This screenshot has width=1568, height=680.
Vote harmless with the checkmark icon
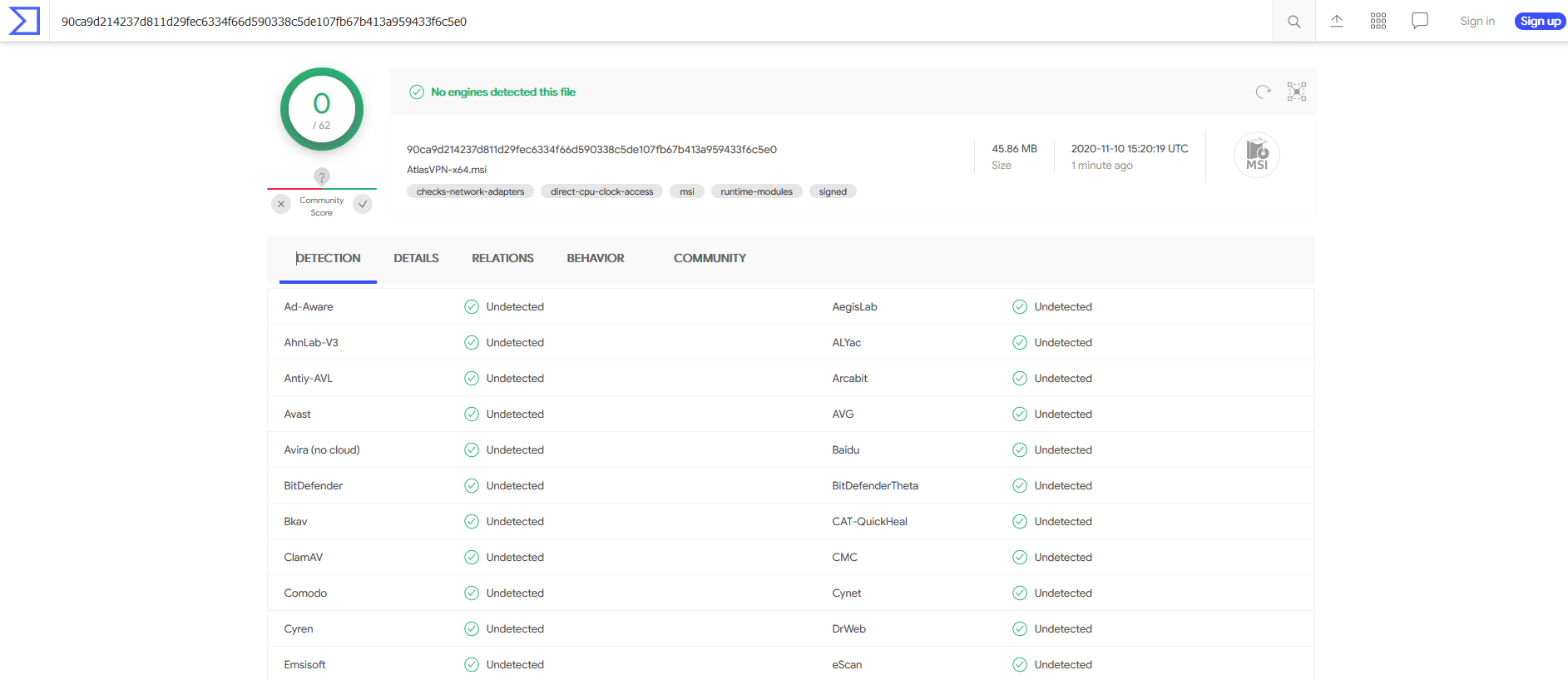363,204
